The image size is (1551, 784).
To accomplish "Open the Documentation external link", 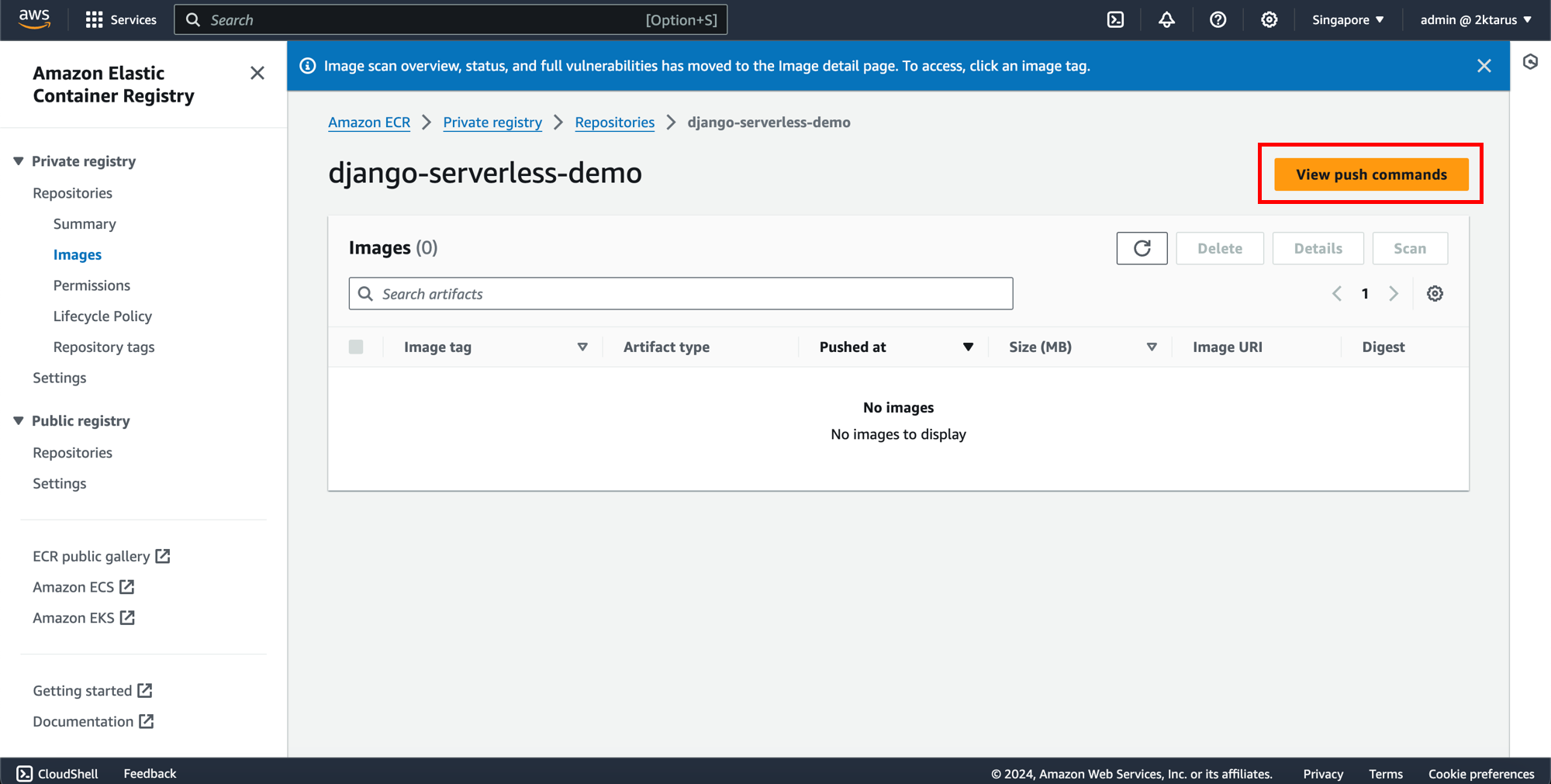I will [93, 721].
